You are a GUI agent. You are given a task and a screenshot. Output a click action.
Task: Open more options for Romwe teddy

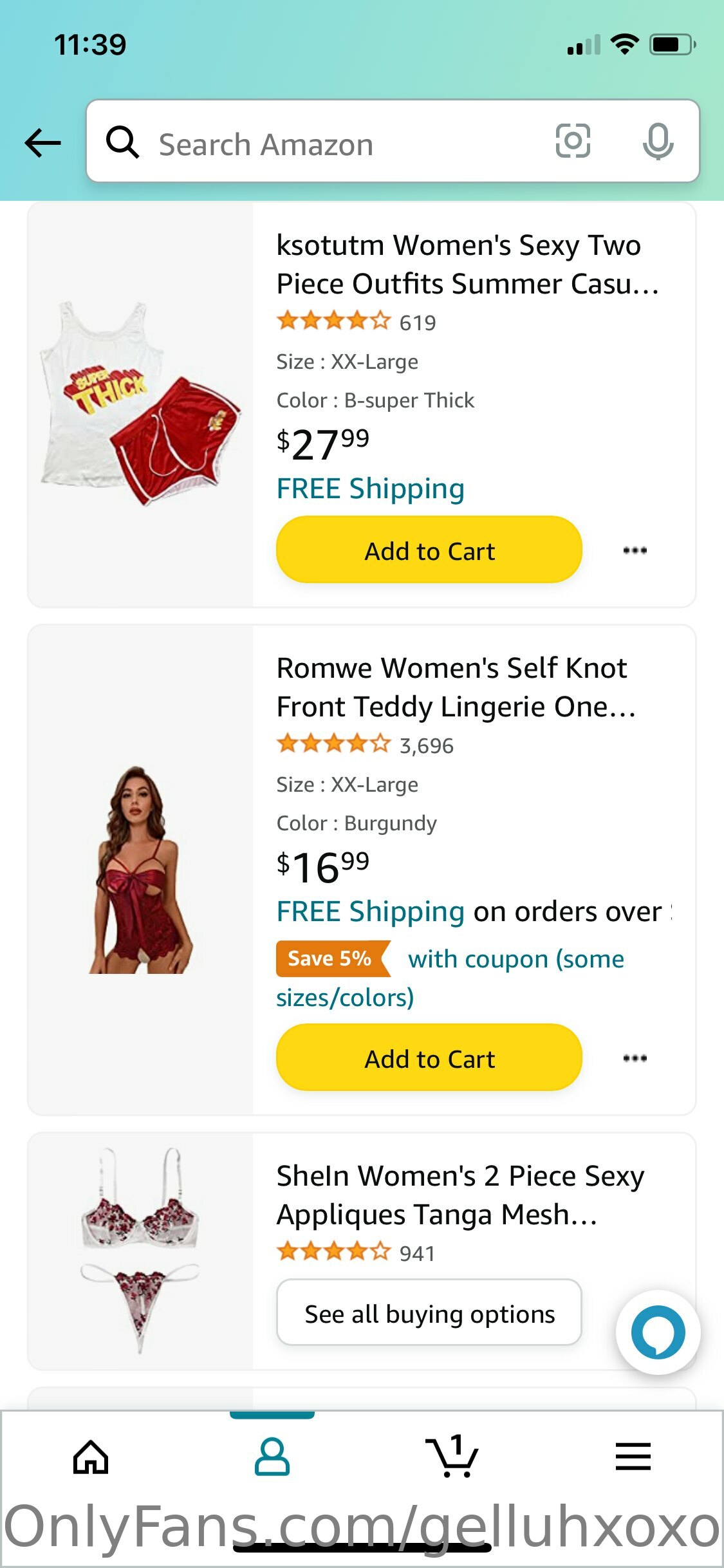[635, 1058]
